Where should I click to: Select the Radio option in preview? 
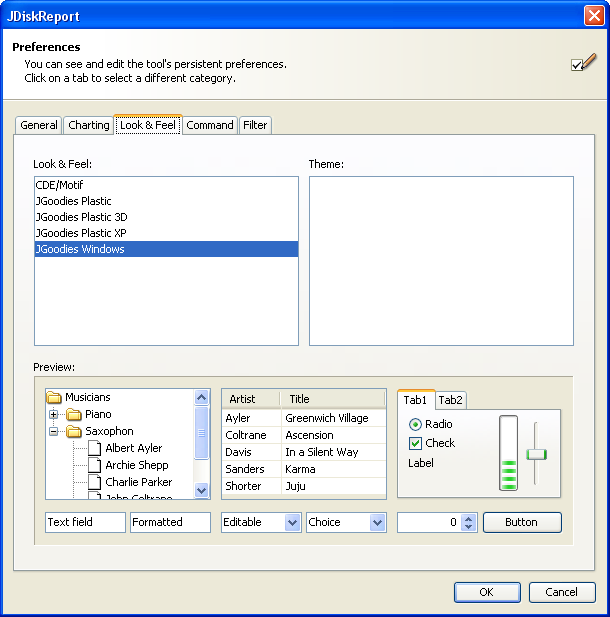coord(415,424)
